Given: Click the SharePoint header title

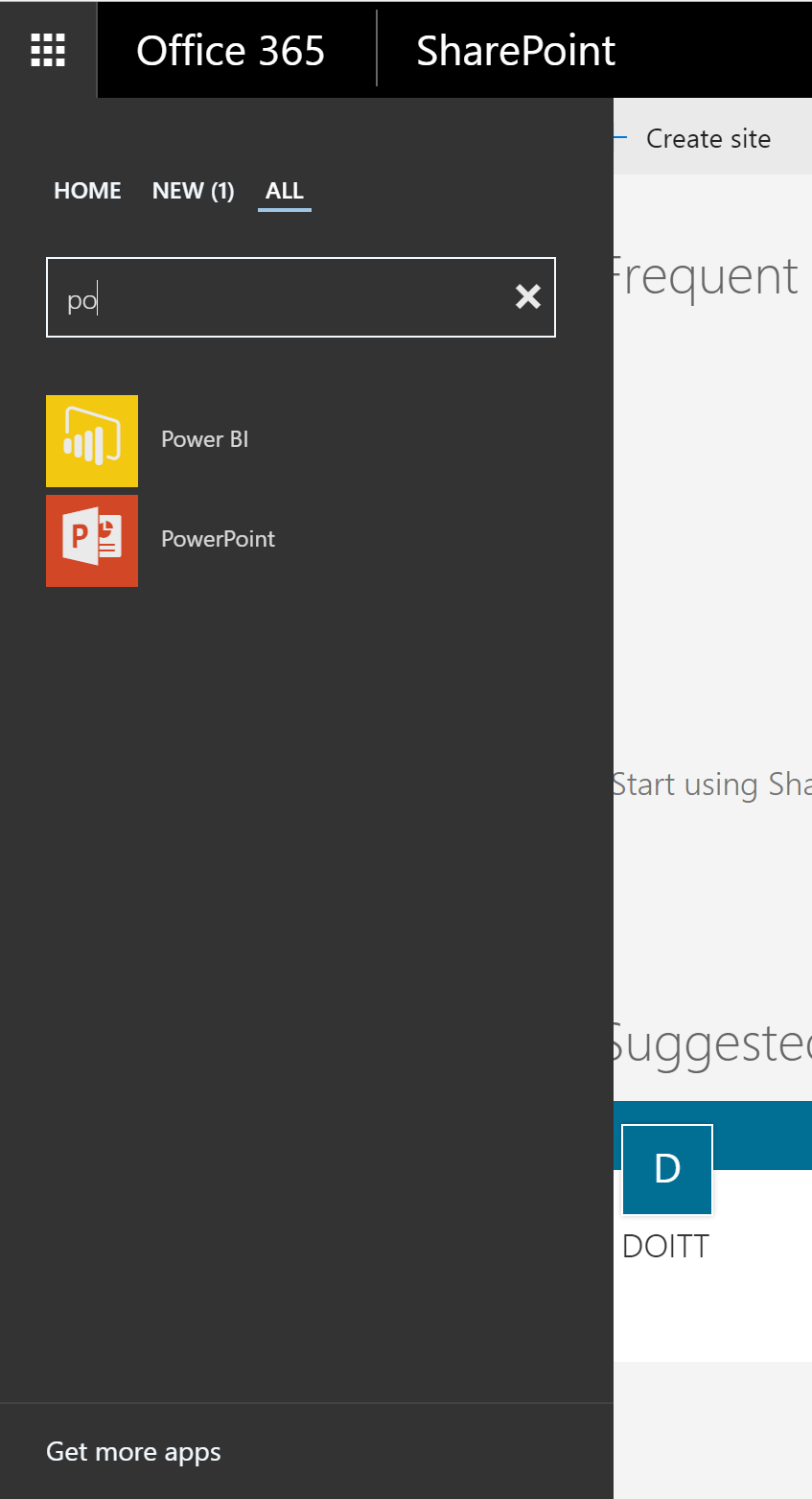Looking at the screenshot, I should click(516, 51).
